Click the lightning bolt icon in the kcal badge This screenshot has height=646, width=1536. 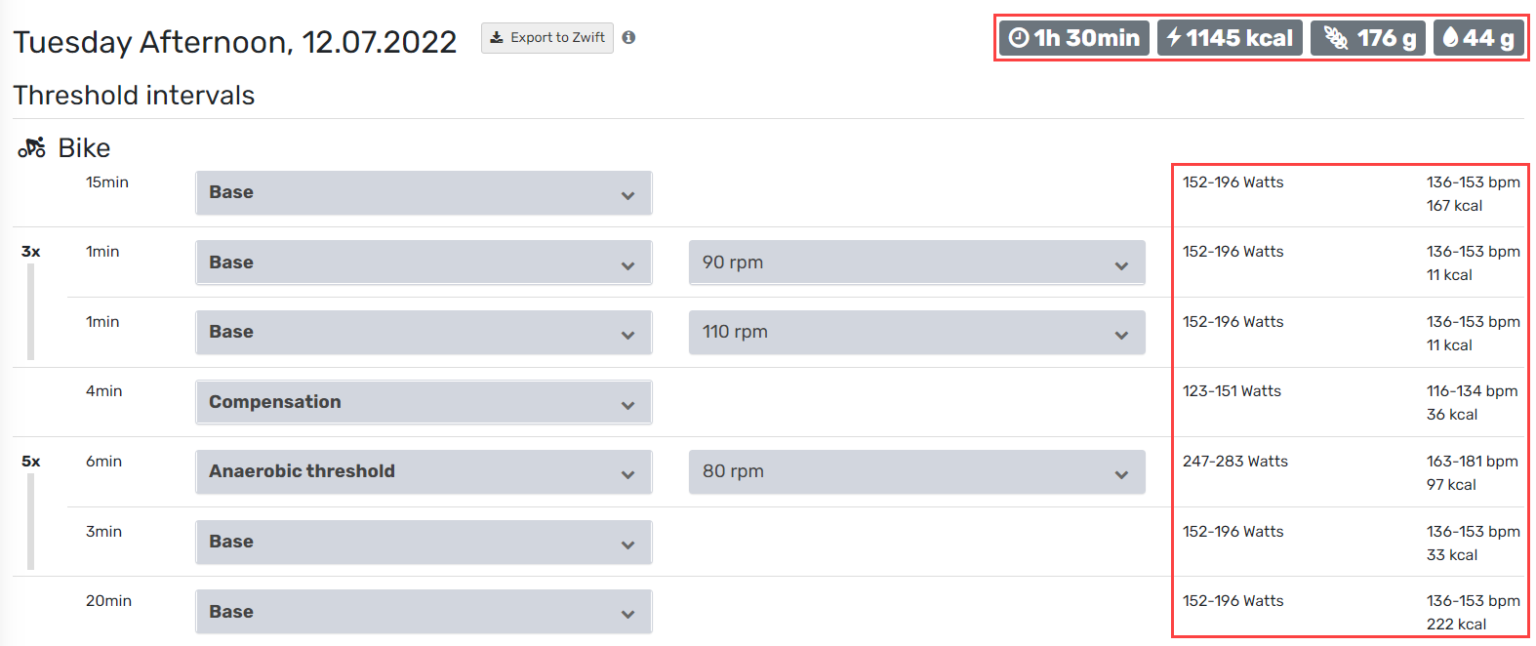coord(1174,39)
